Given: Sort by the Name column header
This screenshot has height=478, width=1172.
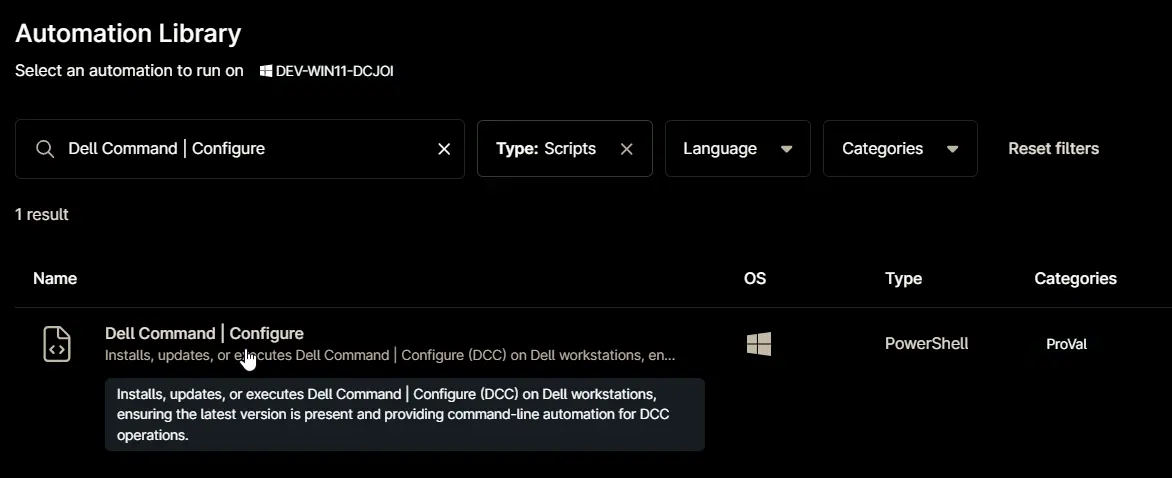Looking at the screenshot, I should point(55,279).
